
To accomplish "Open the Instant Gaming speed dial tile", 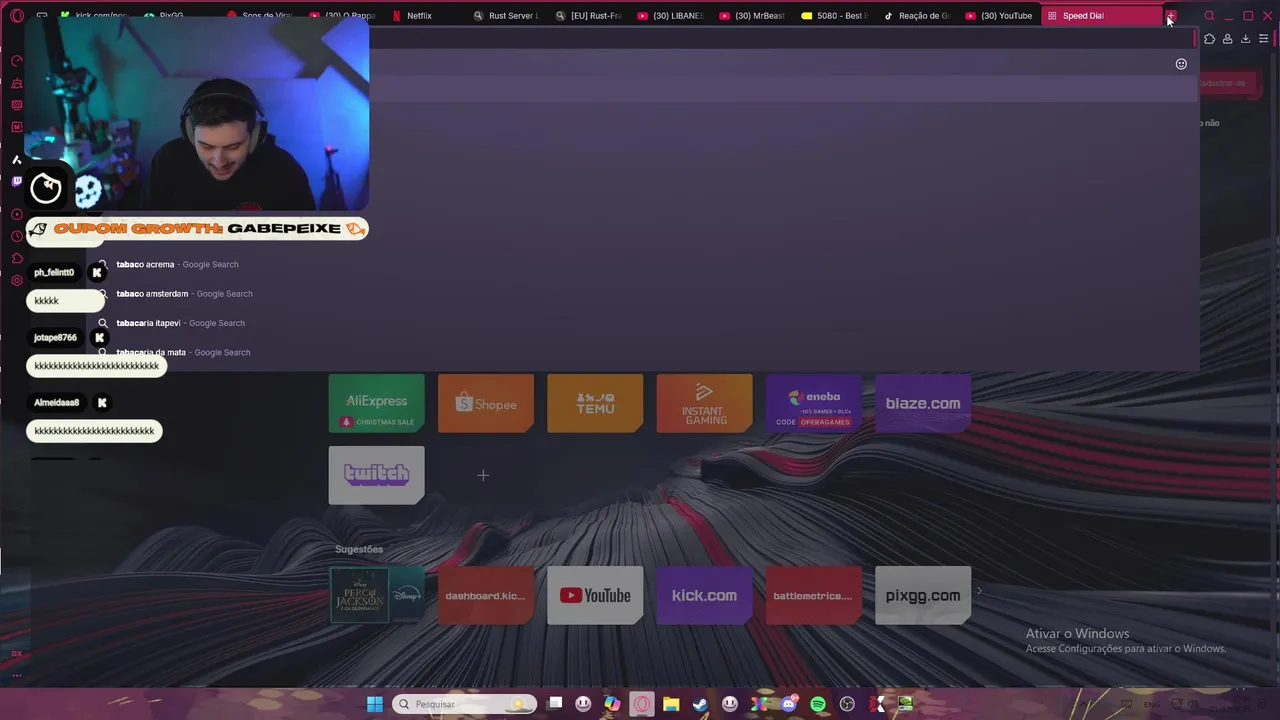I will point(704,403).
